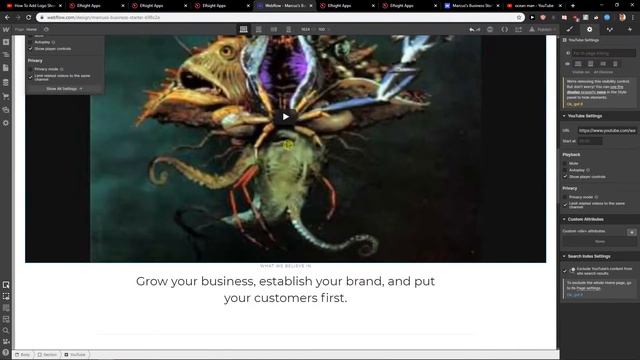Click the undo arrow in top toolbar
Image resolution: width=640 pixels, height=360 pixels.
(472, 29)
